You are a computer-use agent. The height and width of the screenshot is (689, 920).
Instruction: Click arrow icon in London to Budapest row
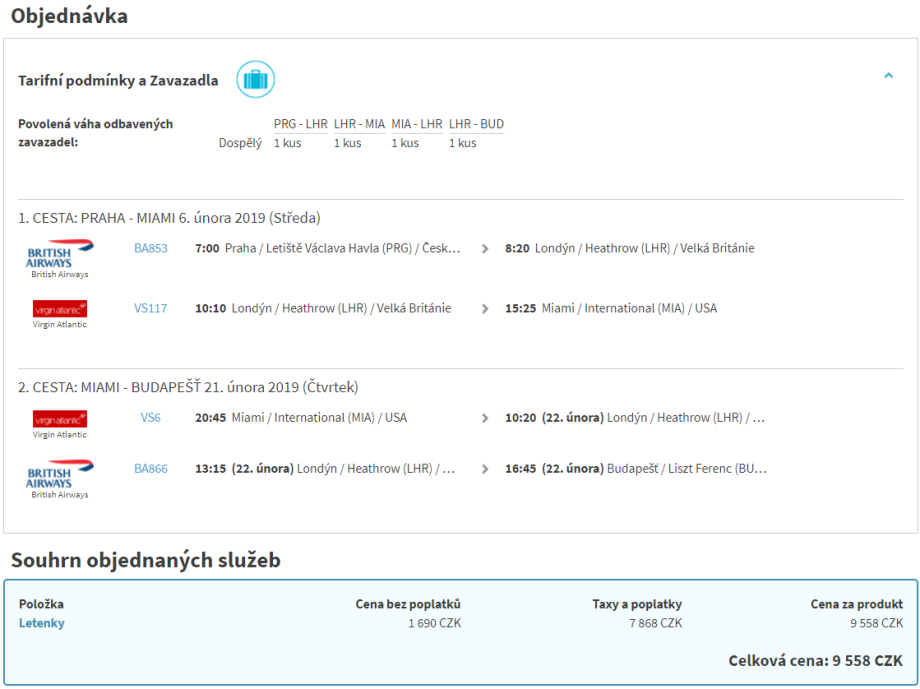[x=485, y=469]
